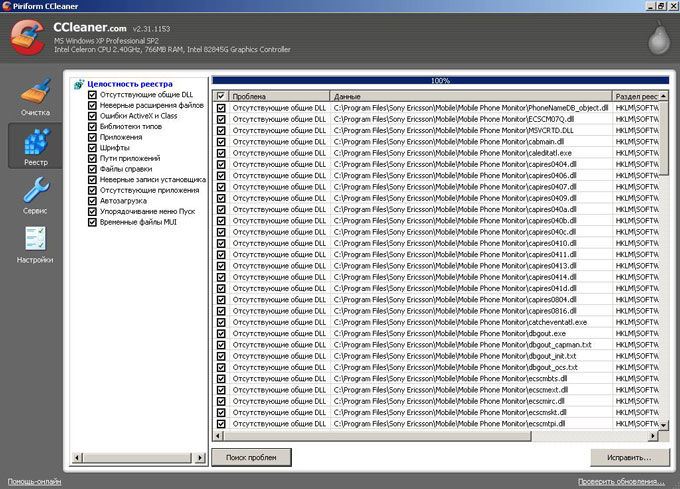
Task: Select path ending catcheventatl.exe
Action: pos(460,322)
